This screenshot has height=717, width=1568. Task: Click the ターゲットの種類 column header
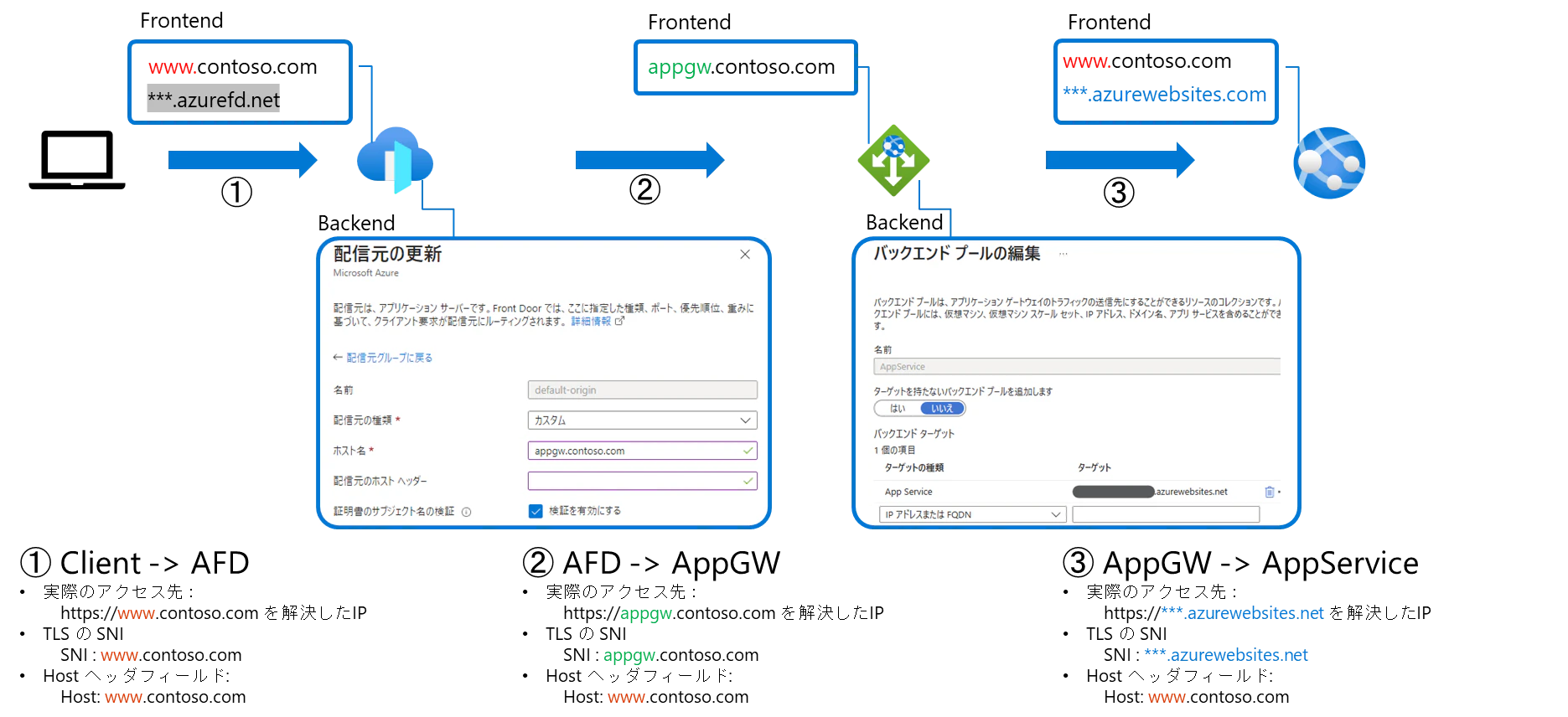point(914,467)
